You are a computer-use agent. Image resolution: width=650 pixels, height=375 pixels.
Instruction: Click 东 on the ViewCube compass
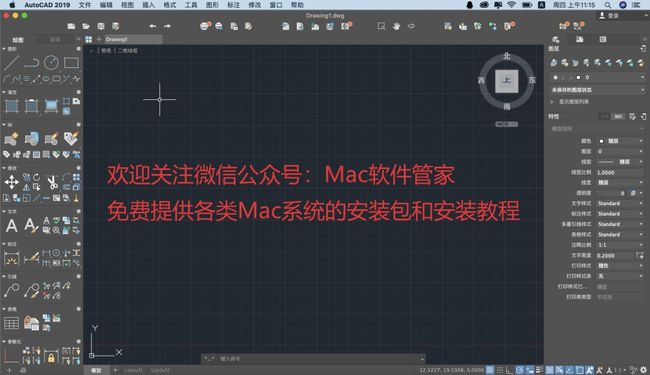point(532,80)
